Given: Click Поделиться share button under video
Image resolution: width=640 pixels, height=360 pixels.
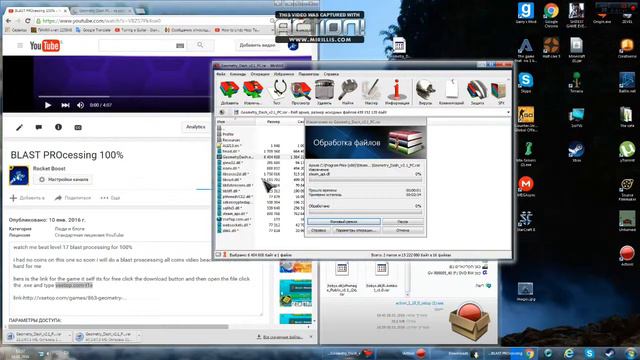Looking at the screenshot, I should pyautogui.click(x=73, y=198).
